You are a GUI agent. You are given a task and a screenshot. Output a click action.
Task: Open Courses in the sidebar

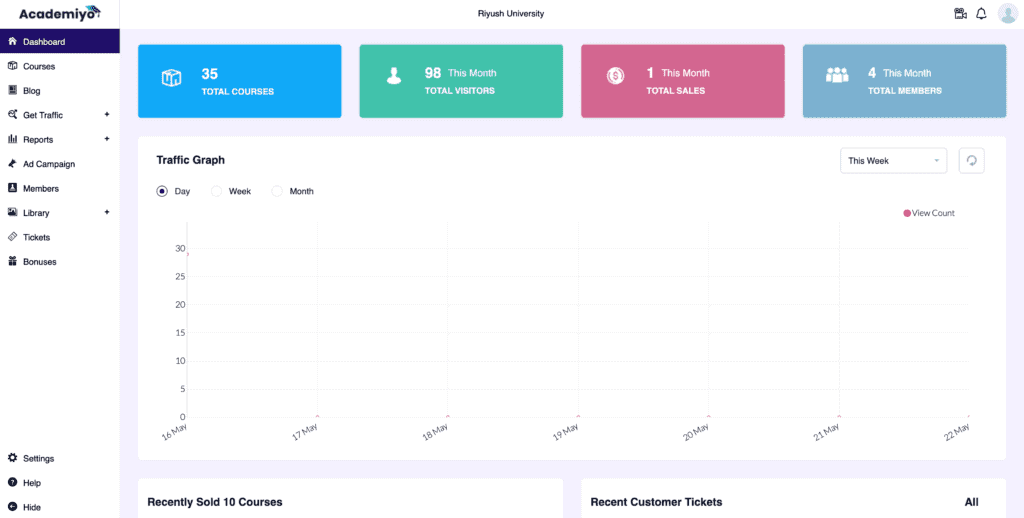[x=39, y=66]
